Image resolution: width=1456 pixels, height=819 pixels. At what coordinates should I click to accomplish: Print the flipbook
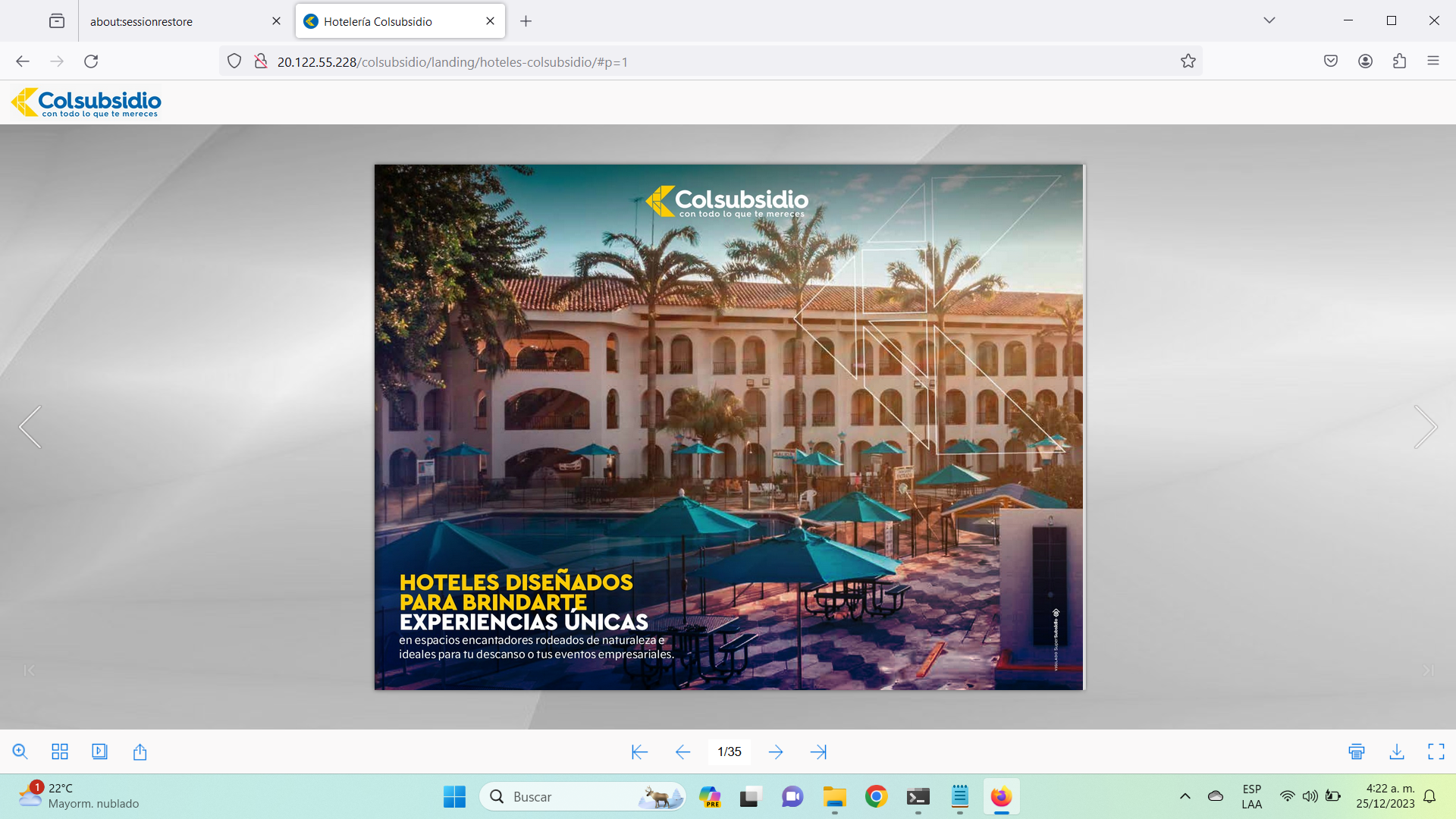1357,752
